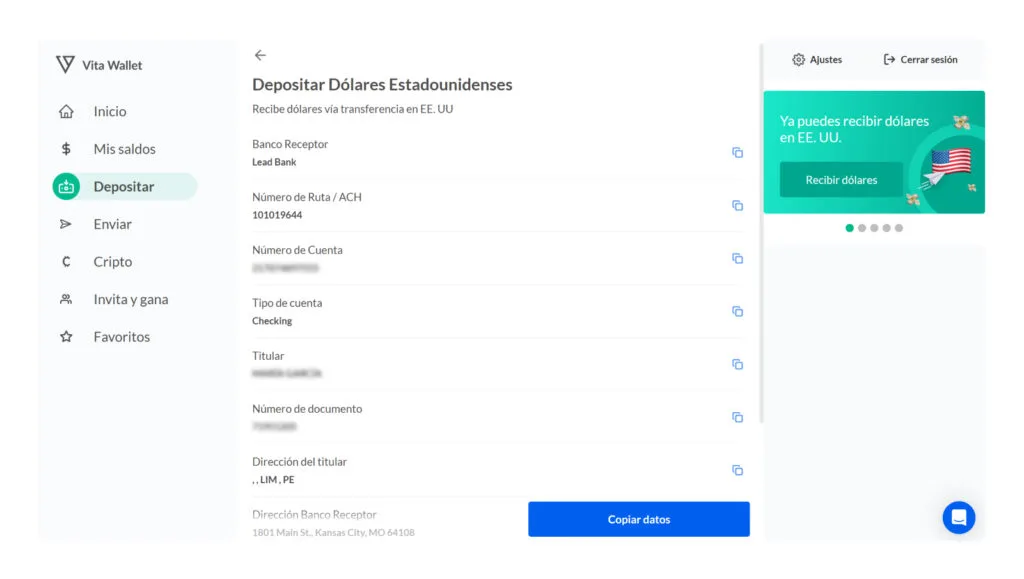This screenshot has height=579, width=1024.
Task: Open the chat support bubble
Action: click(958, 517)
